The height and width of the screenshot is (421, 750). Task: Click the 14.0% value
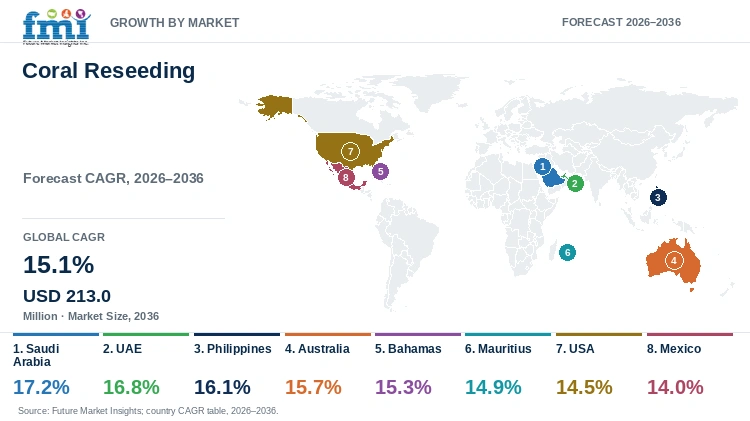click(675, 387)
